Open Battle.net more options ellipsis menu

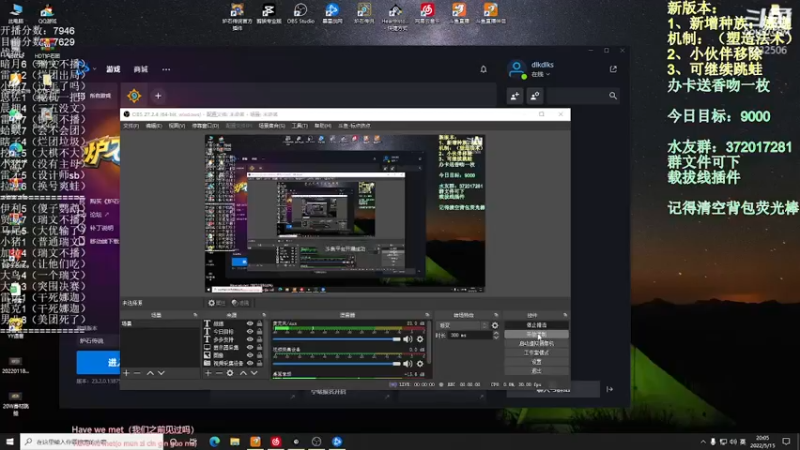[x=166, y=69]
